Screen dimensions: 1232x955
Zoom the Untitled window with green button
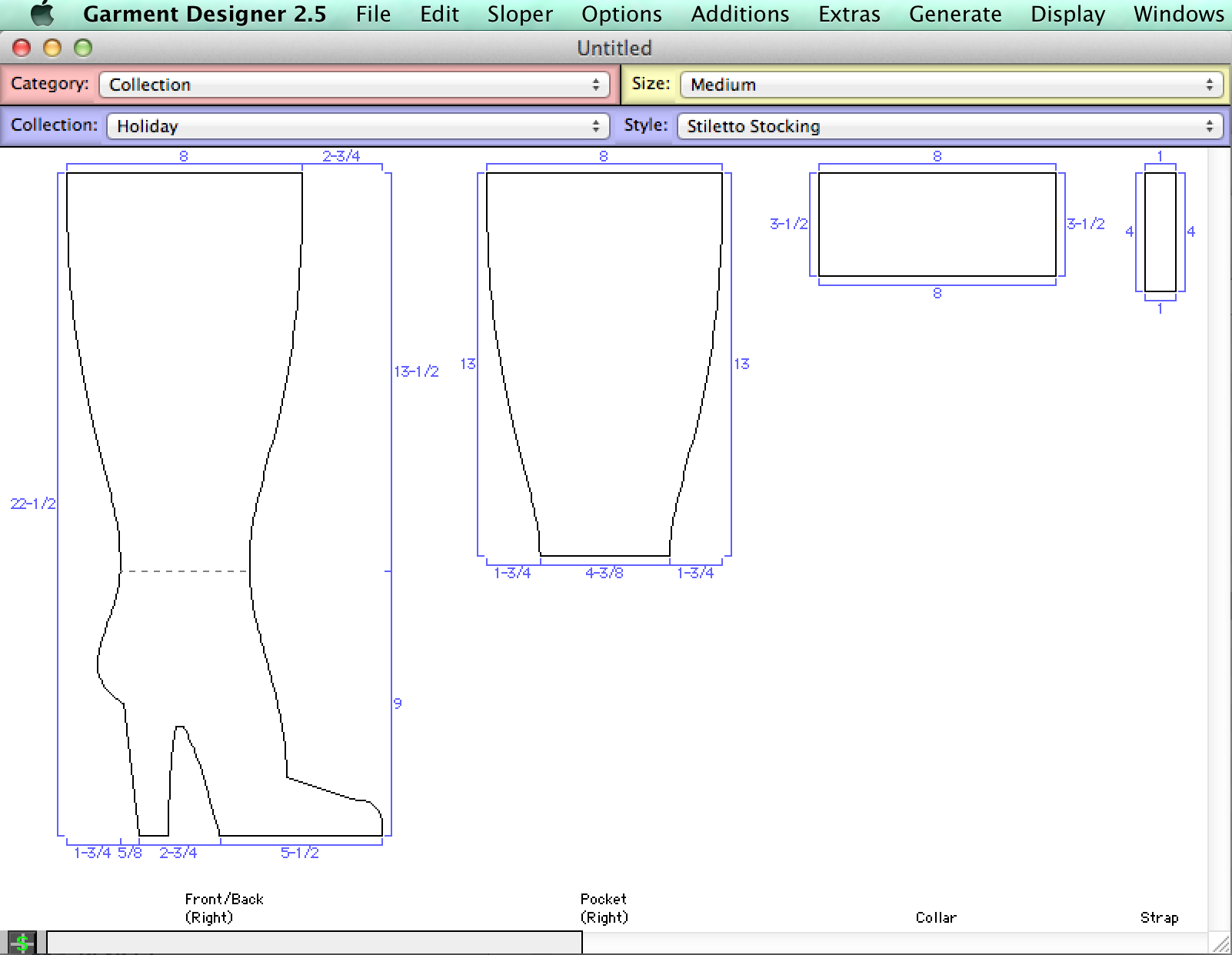pyautogui.click(x=83, y=48)
